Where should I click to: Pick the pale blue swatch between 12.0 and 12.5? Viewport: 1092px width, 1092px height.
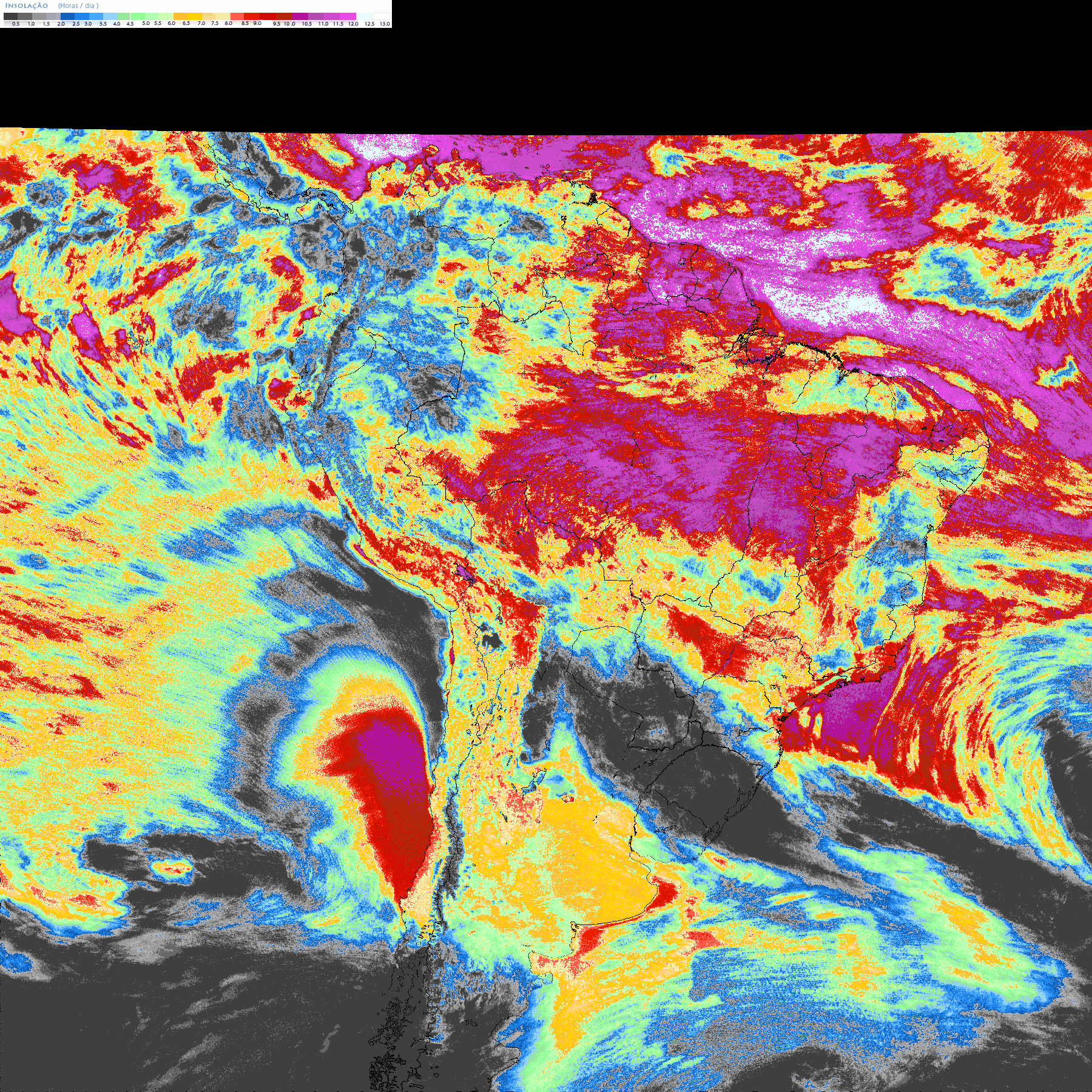tap(364, 16)
